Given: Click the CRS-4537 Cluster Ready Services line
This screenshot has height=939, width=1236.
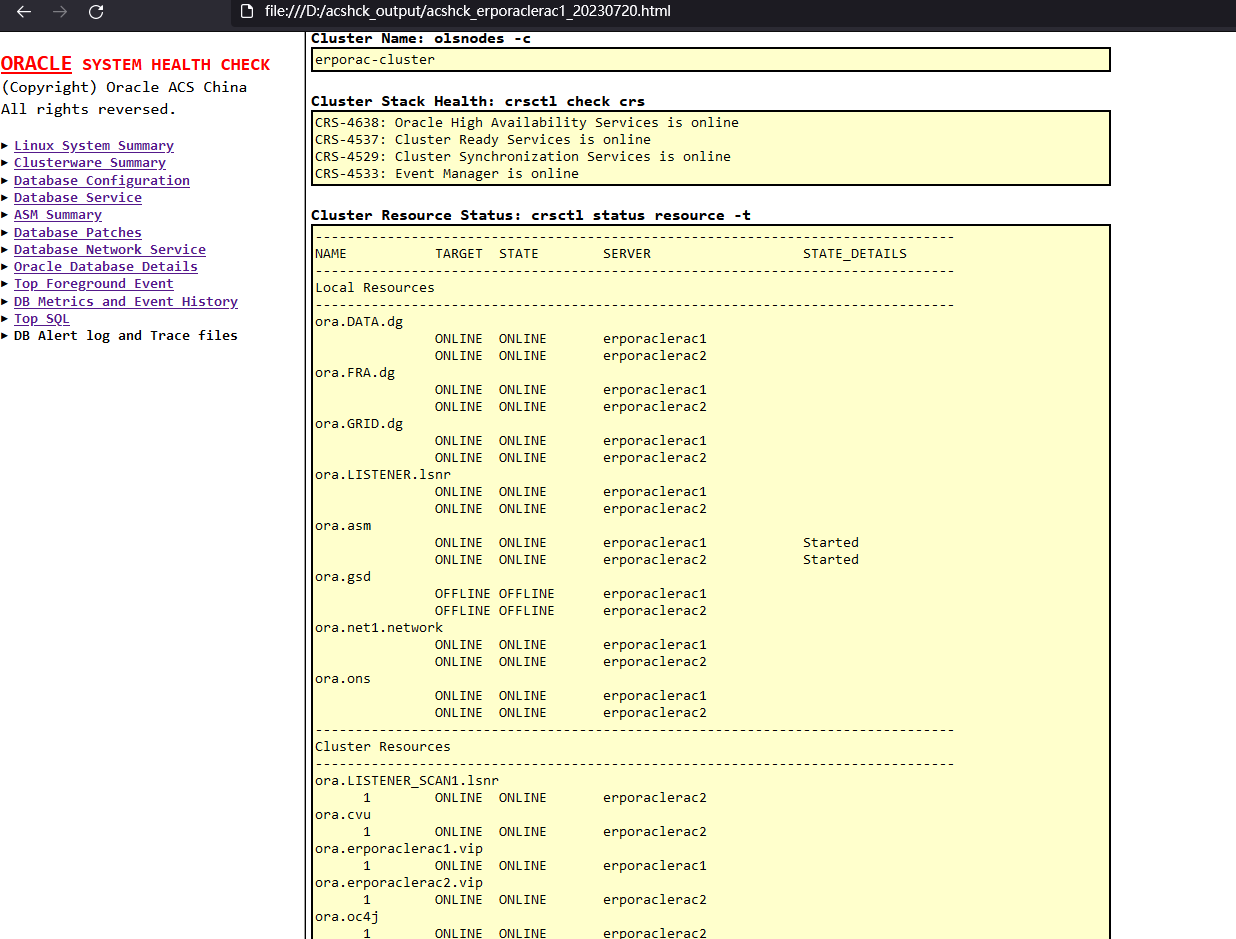Looking at the screenshot, I should coord(483,140).
